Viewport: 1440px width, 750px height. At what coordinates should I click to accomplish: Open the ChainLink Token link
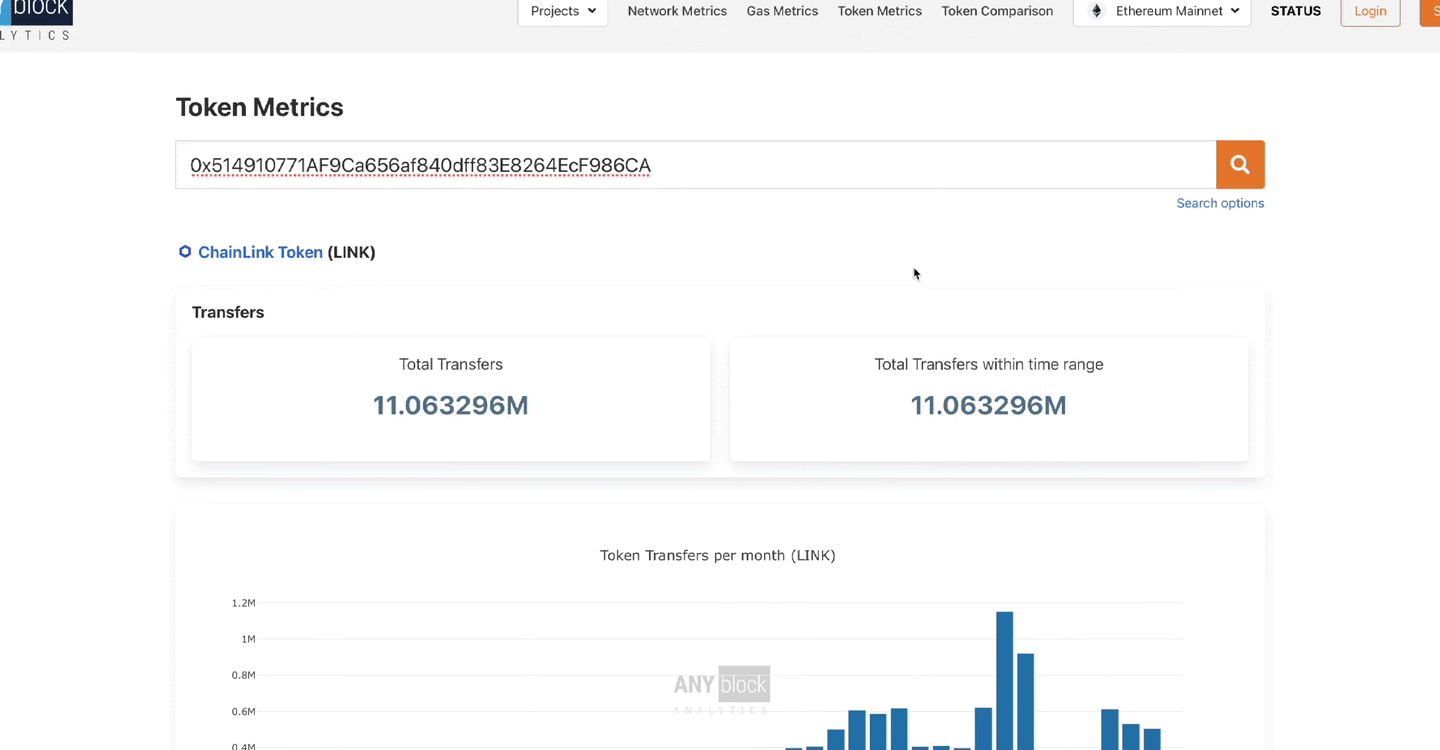tap(260, 252)
